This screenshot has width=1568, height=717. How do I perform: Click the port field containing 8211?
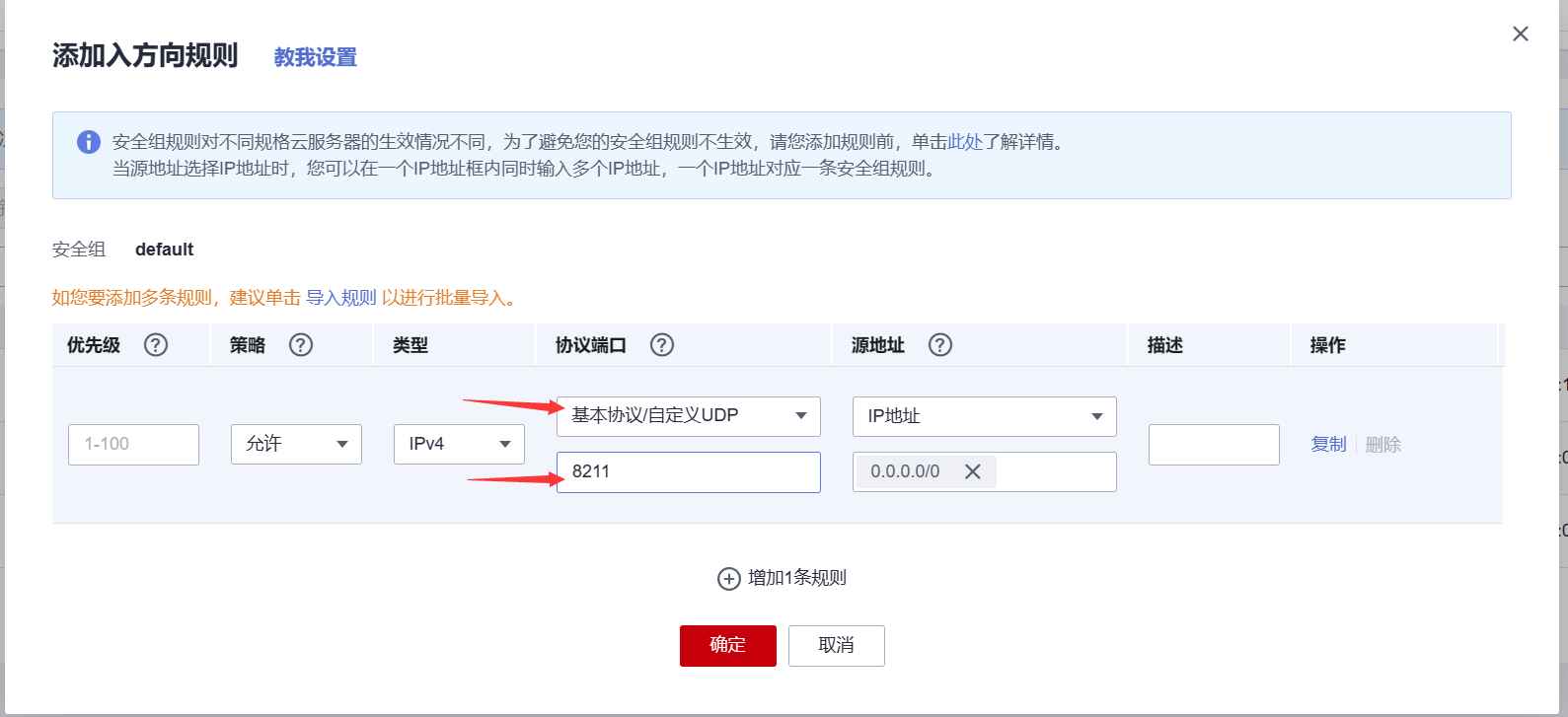(x=688, y=471)
